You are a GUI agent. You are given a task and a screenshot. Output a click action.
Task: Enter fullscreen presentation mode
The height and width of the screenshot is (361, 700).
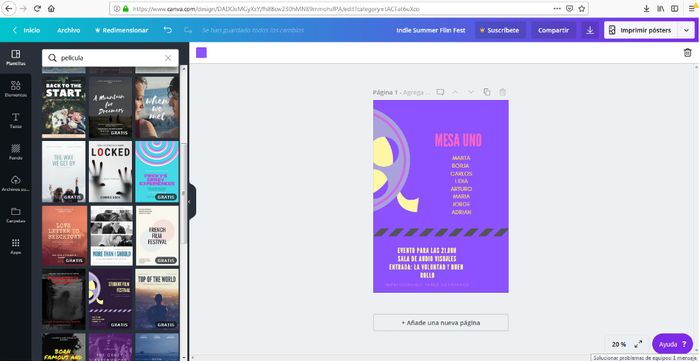tap(638, 344)
